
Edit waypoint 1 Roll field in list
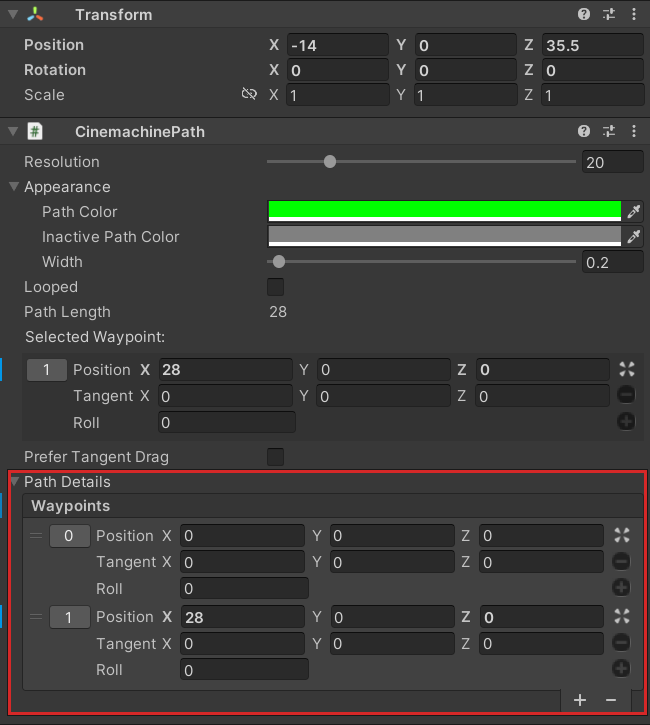(244, 670)
